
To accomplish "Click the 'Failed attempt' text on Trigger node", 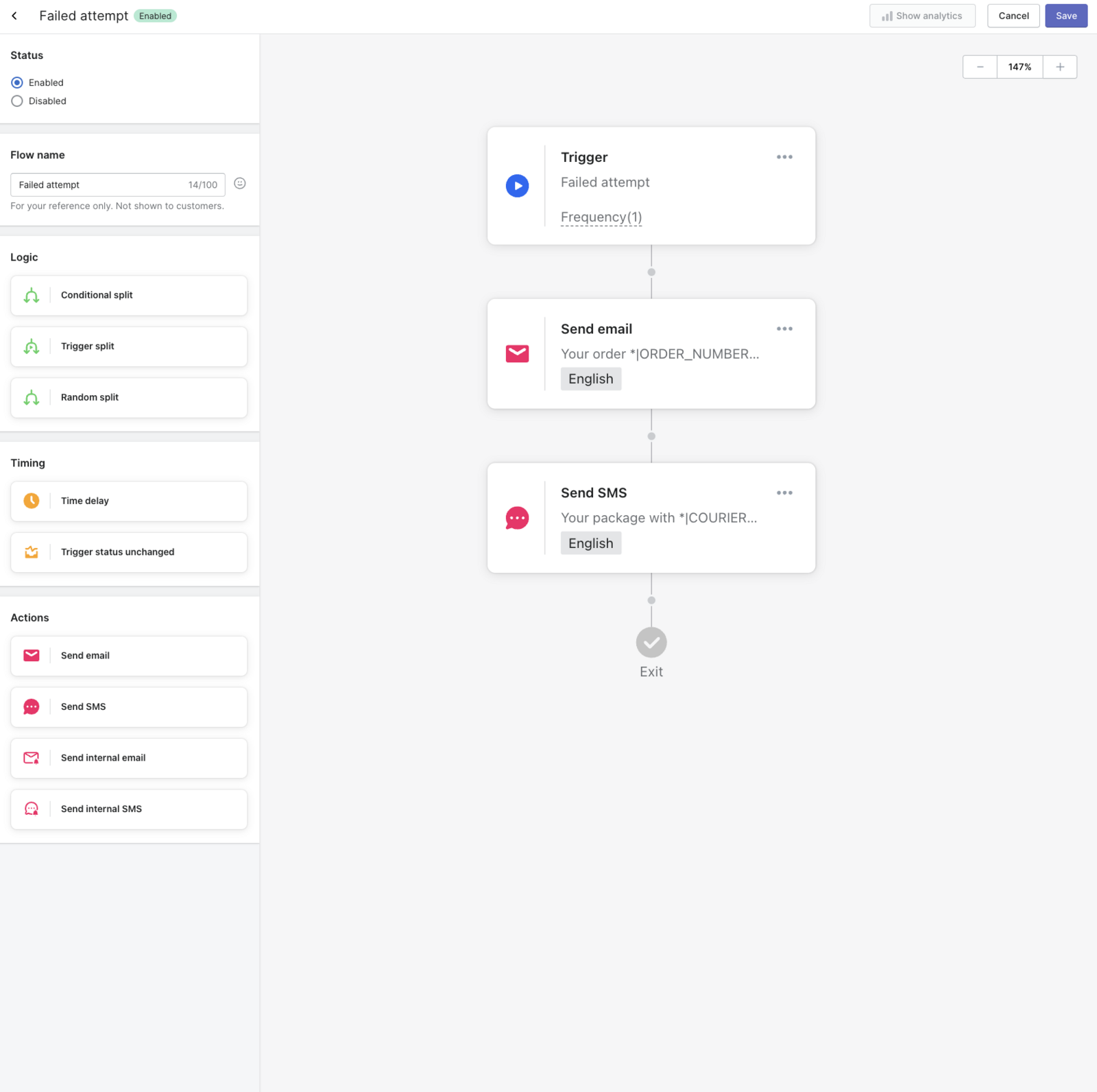I will coord(605,182).
